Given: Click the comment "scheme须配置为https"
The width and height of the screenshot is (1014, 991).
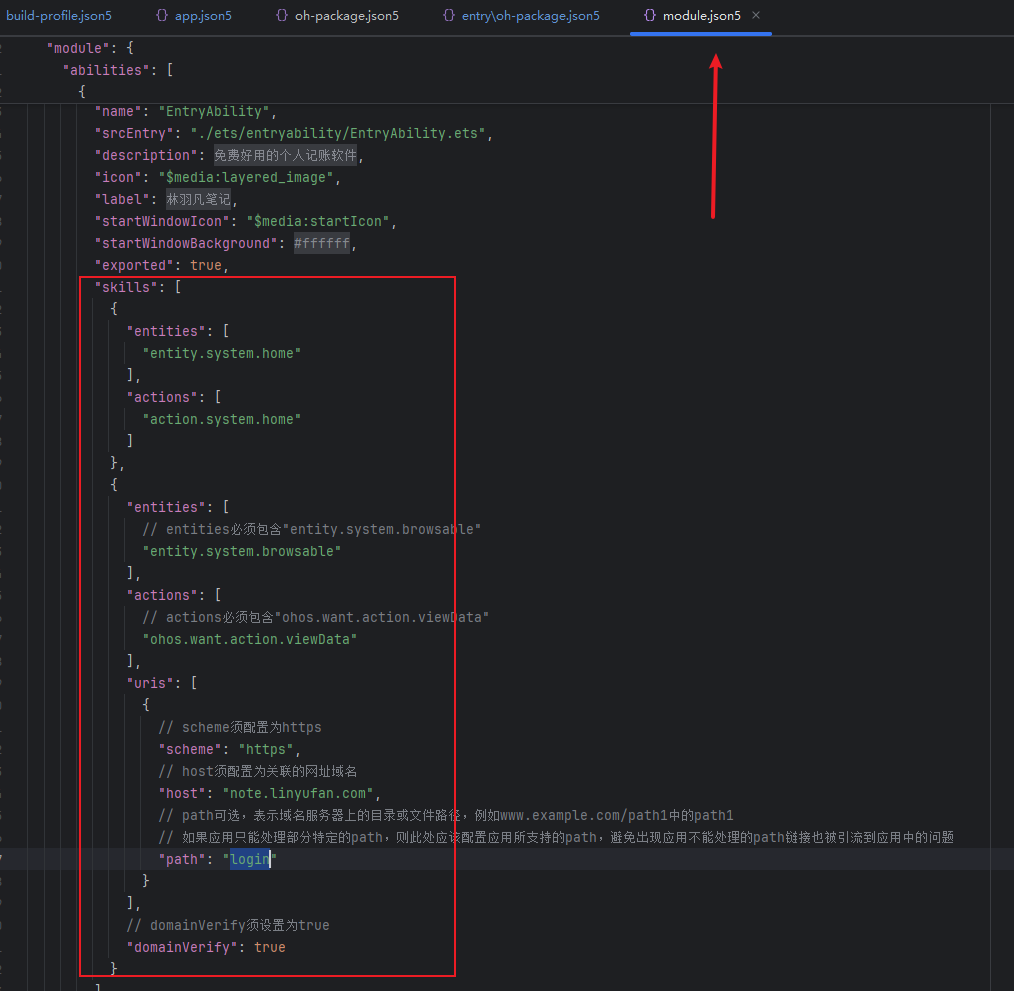Looking at the screenshot, I should click(240, 727).
